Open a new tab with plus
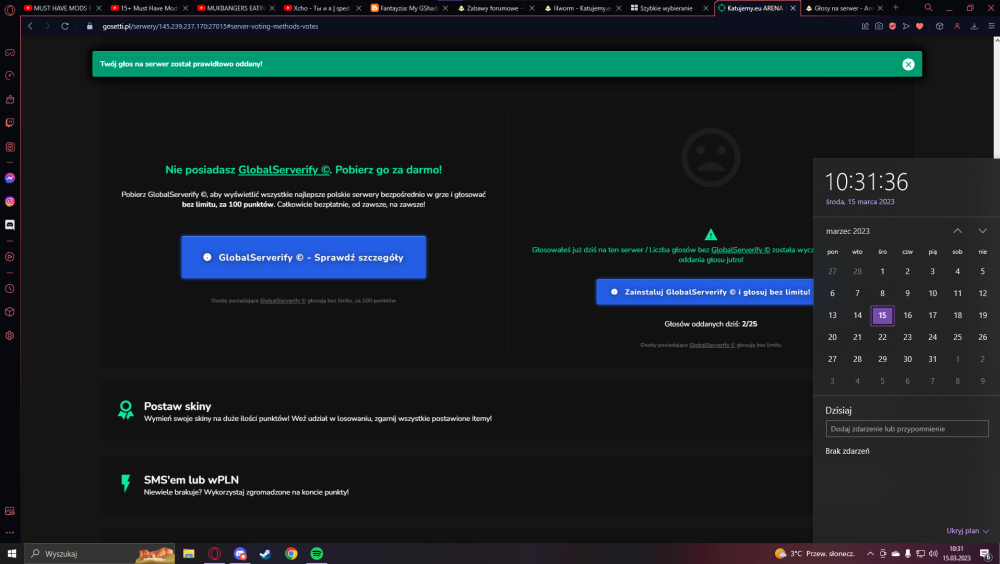The image size is (1000, 564). tap(895, 8)
